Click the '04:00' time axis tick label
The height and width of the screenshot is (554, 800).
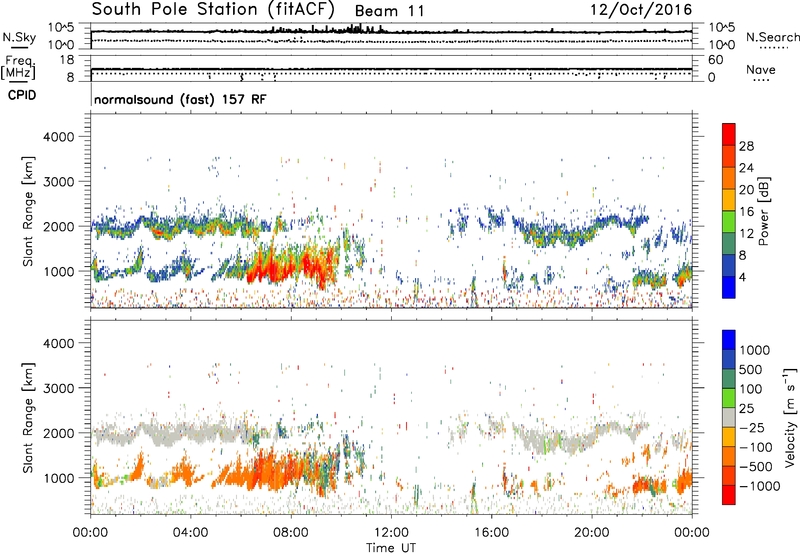point(190,533)
